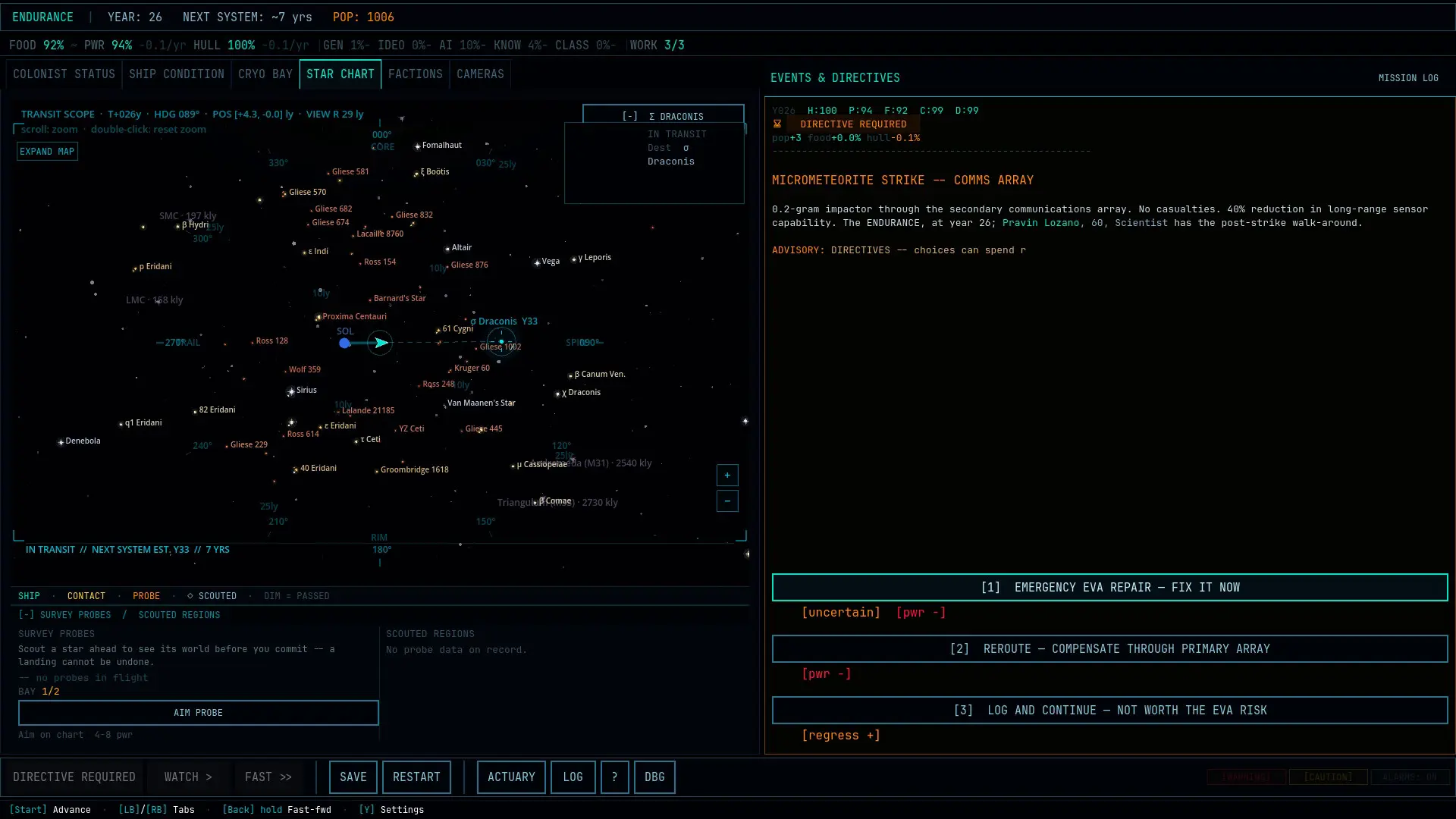This screenshot has height=819, width=1456.
Task: Open help with the question mark button
Action: tap(615, 777)
